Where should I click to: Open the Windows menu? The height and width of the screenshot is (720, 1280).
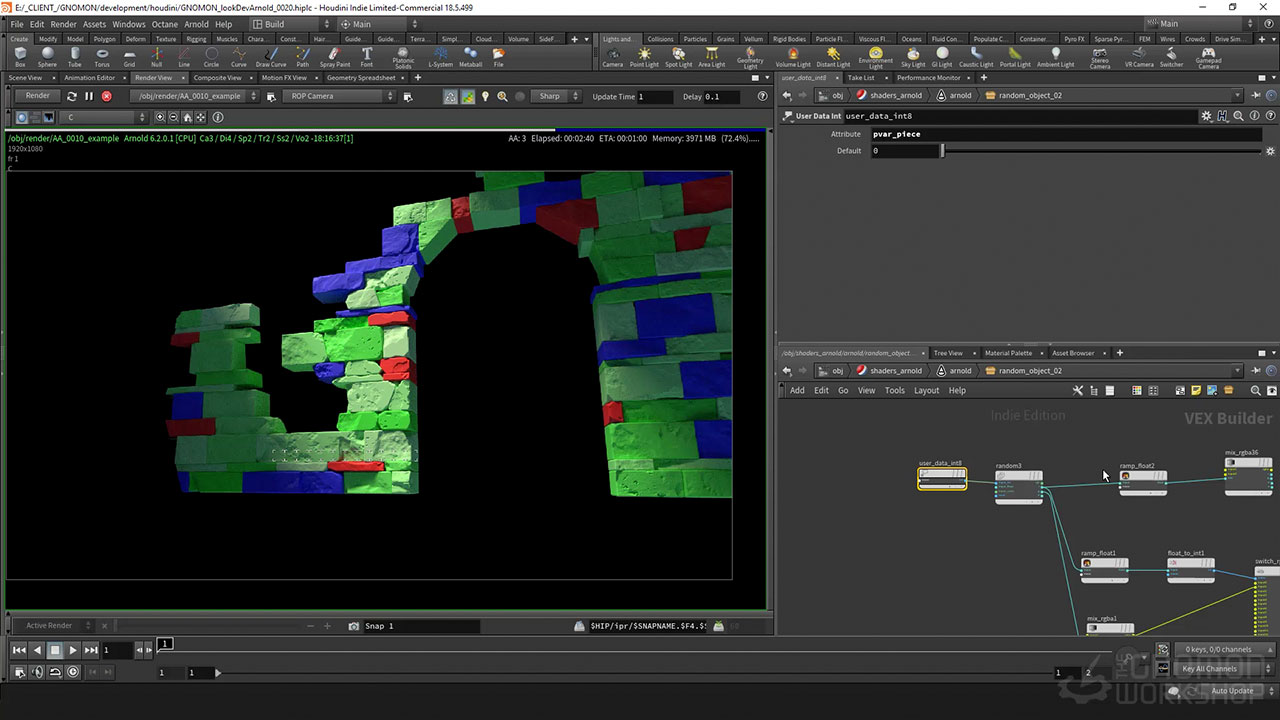click(128, 24)
